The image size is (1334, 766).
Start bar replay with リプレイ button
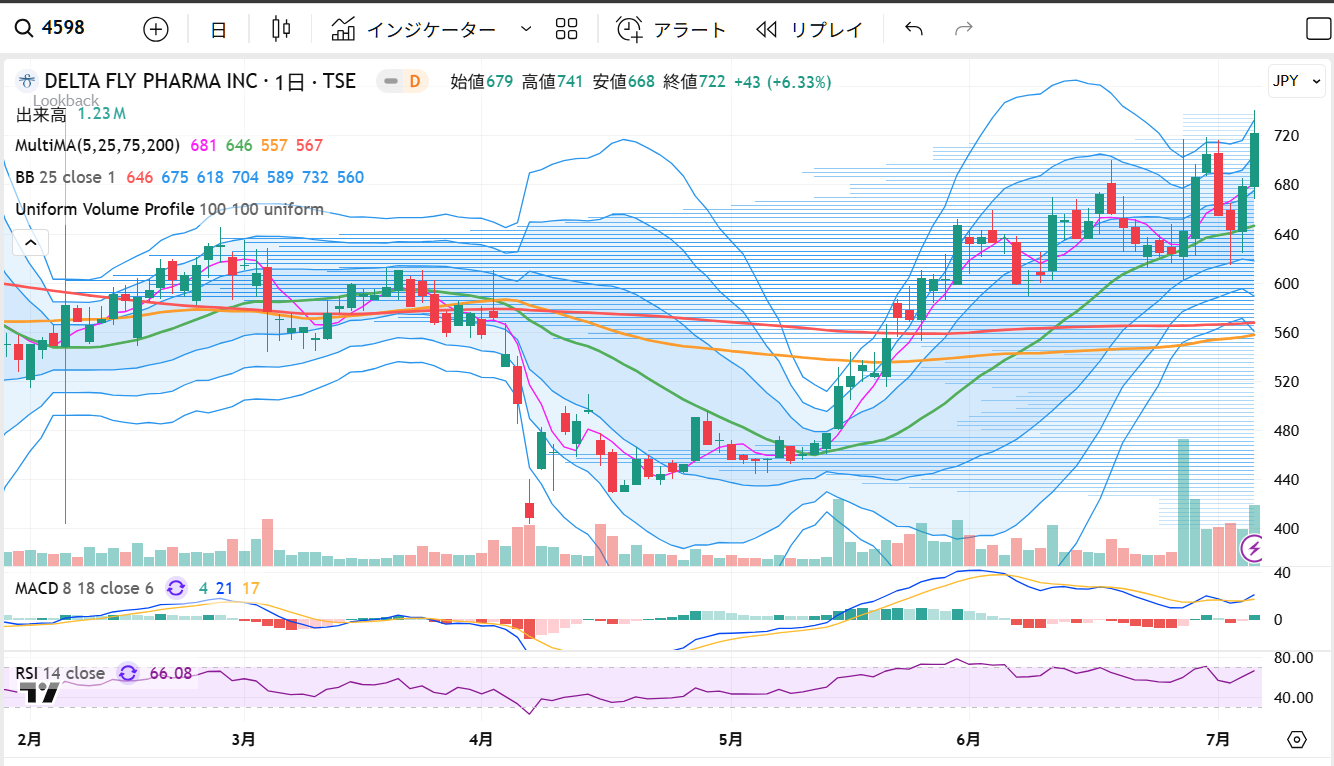click(809, 29)
